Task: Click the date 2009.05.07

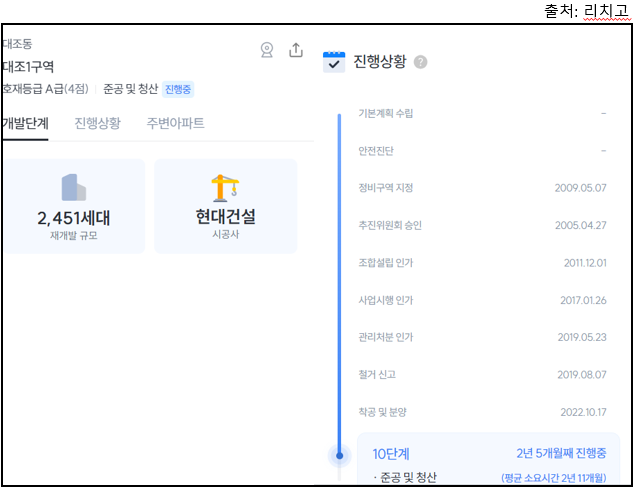Action: pyautogui.click(x=580, y=188)
